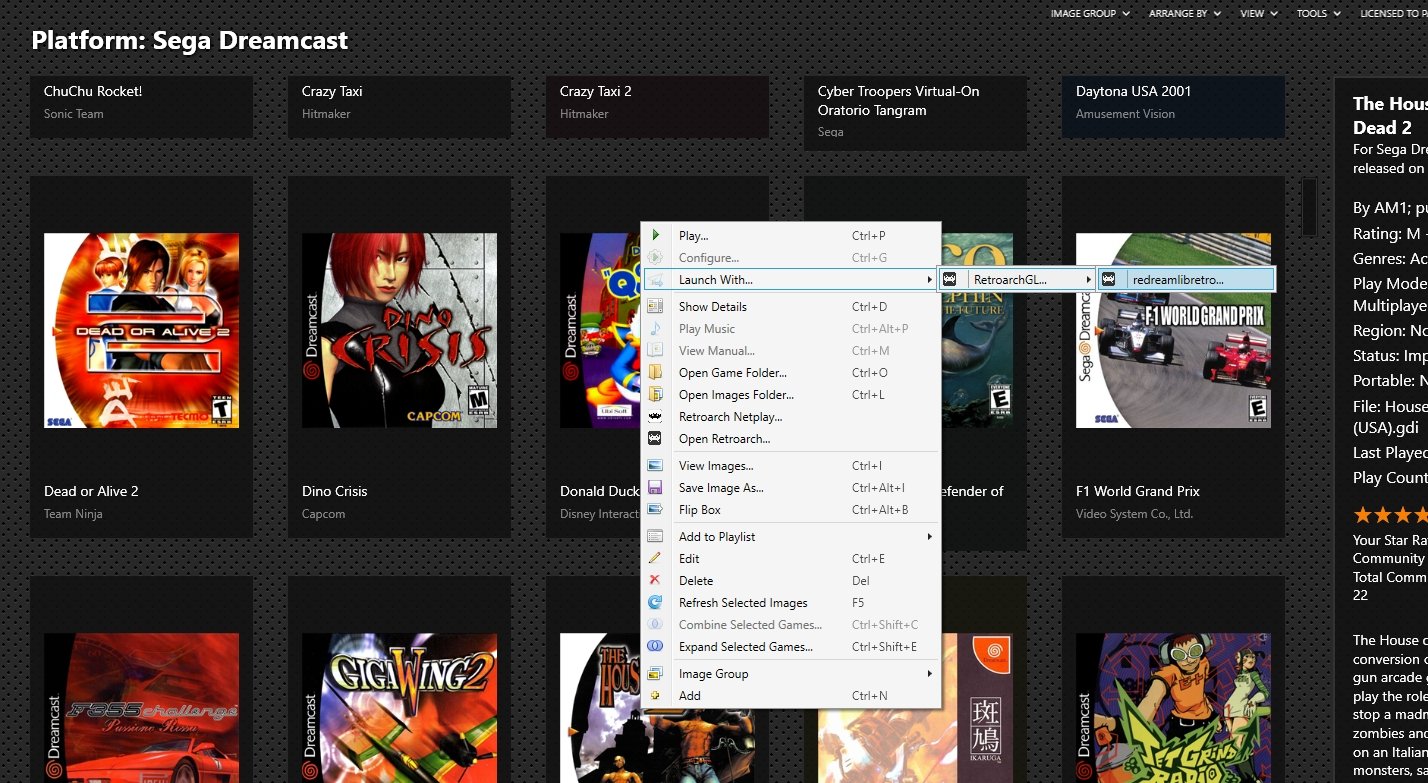The height and width of the screenshot is (783, 1428).
Task: Click the Combine Selected Games icon
Action: click(x=655, y=624)
